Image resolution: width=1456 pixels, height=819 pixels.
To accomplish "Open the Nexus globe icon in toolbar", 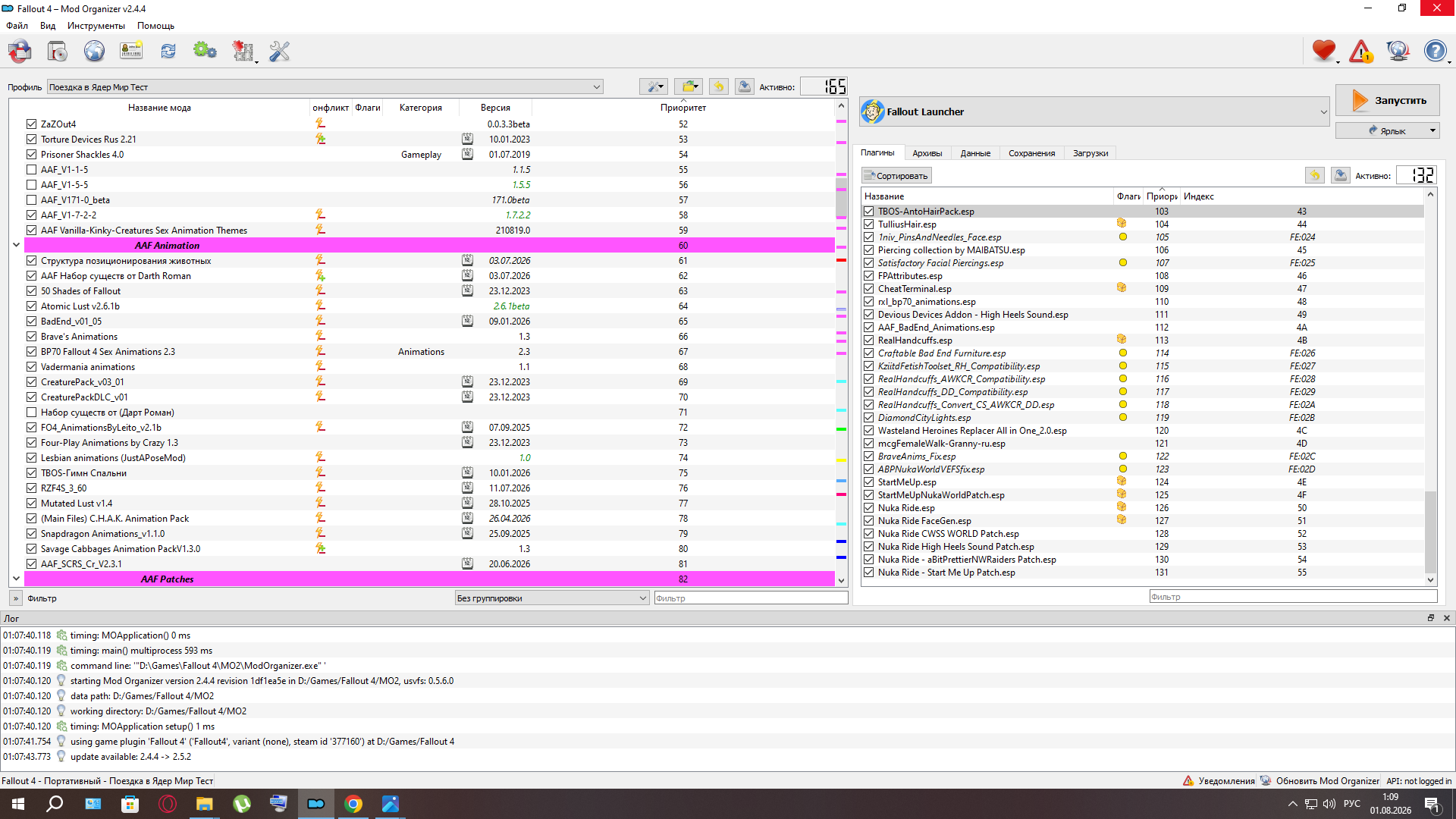I will 94,51.
